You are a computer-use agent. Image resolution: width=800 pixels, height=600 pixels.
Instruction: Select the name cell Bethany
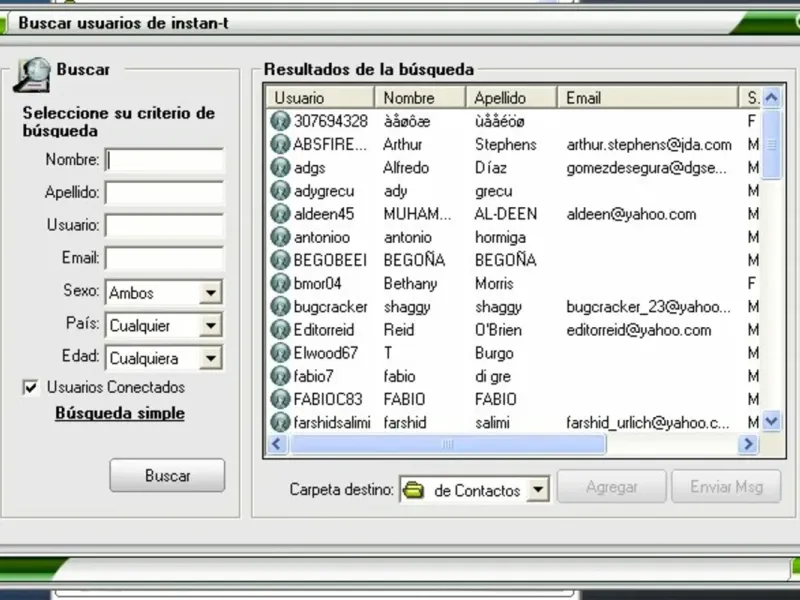pos(410,284)
